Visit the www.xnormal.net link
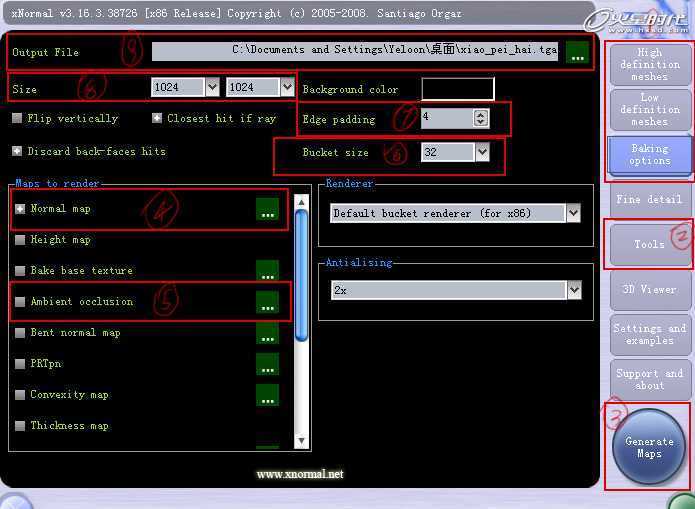 point(300,474)
